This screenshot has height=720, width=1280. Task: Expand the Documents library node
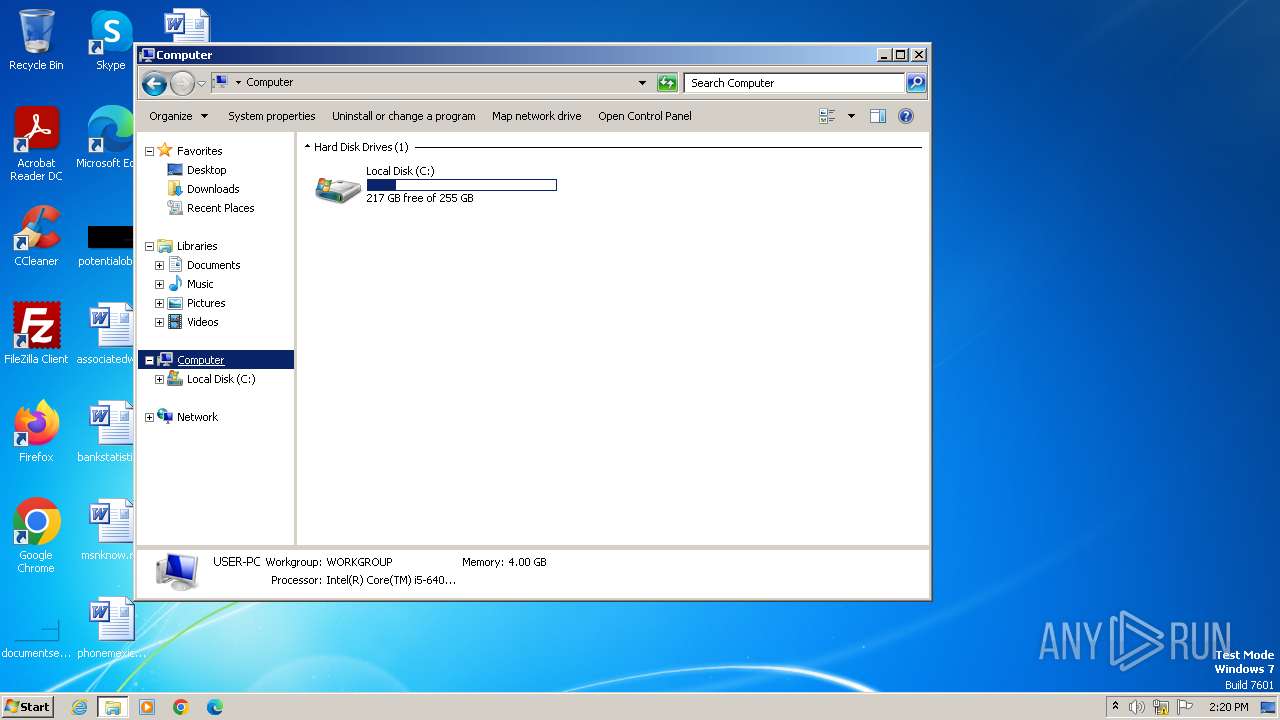(x=159, y=265)
